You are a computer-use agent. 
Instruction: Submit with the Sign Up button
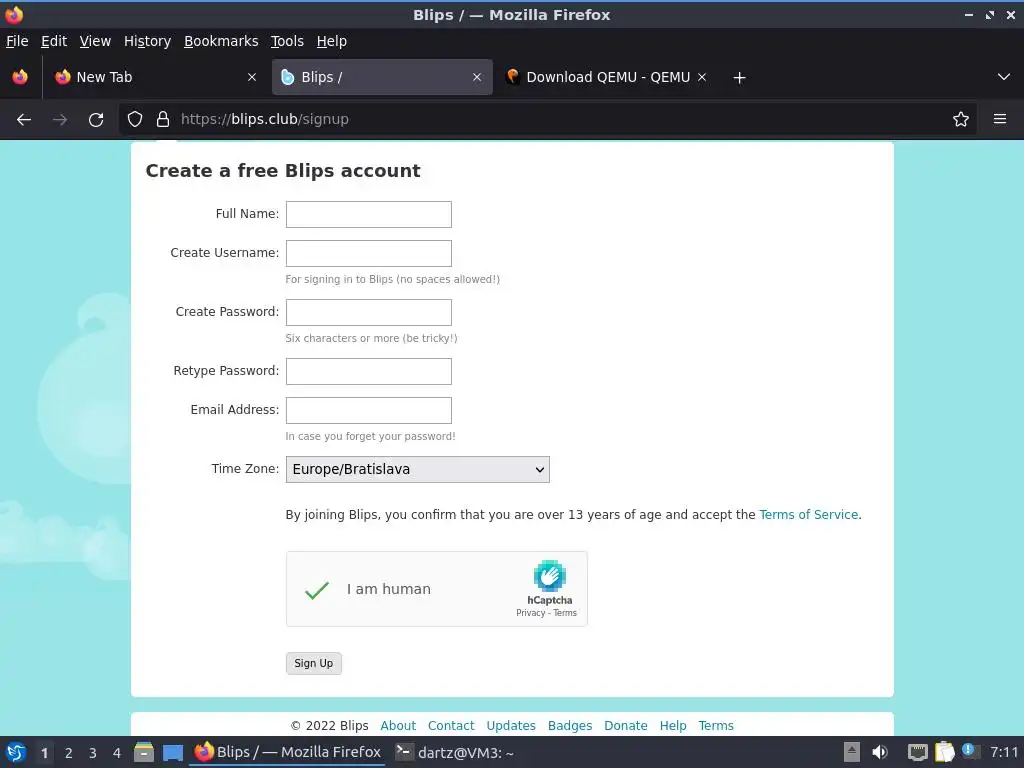coord(313,664)
